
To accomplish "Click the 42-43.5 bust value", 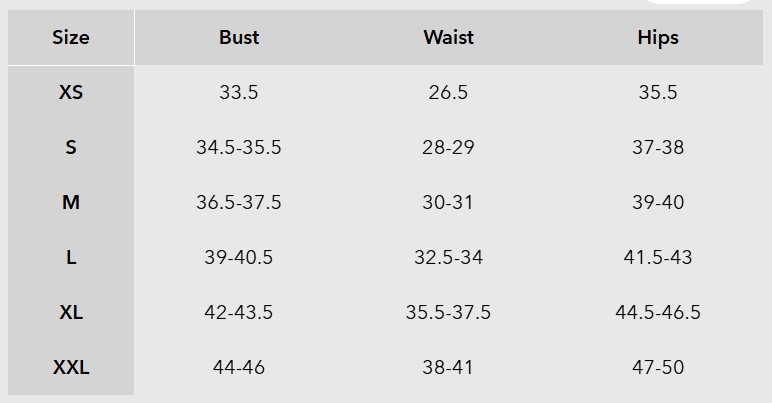I will tap(239, 312).
